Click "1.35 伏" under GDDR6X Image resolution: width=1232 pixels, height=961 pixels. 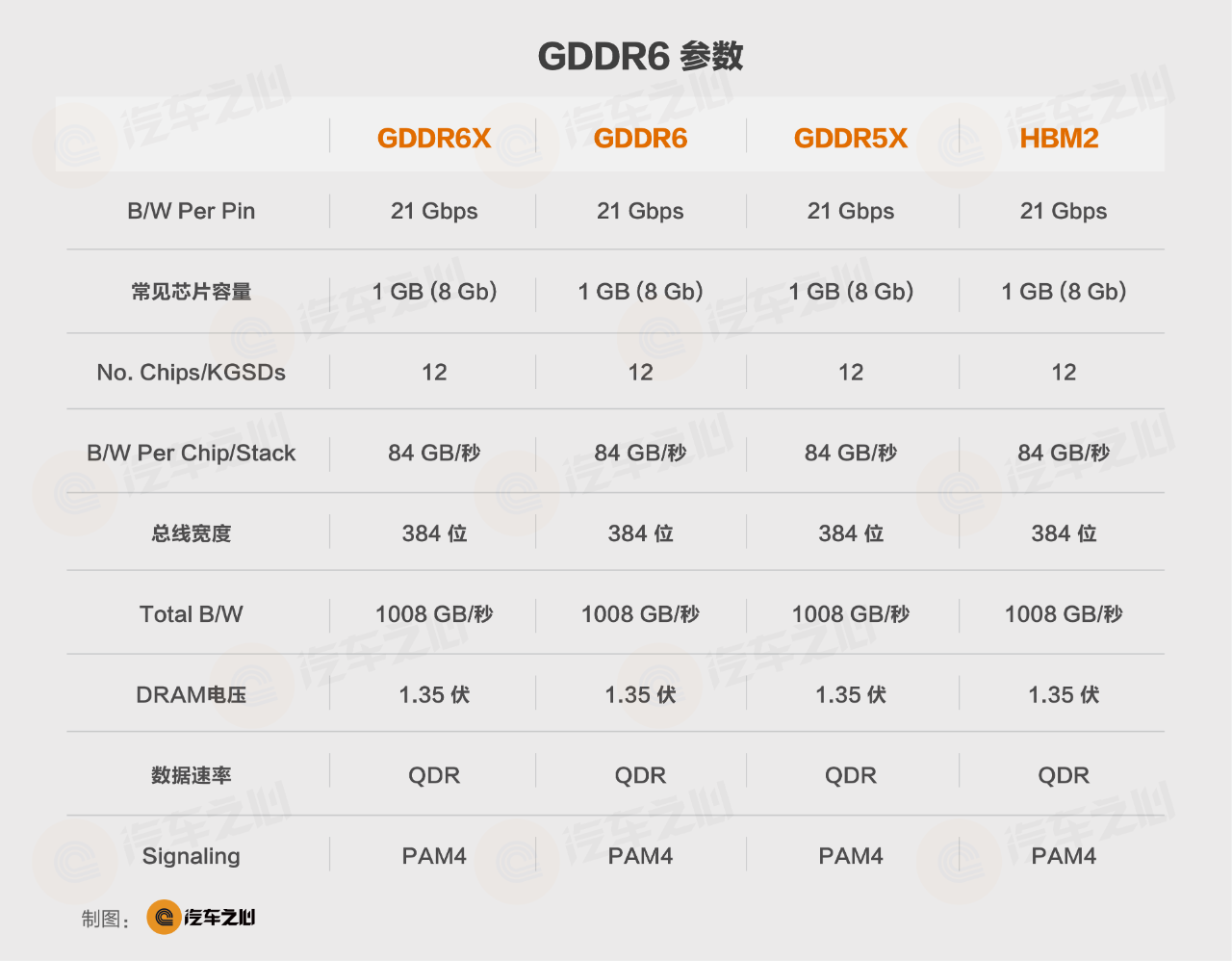coord(434,694)
